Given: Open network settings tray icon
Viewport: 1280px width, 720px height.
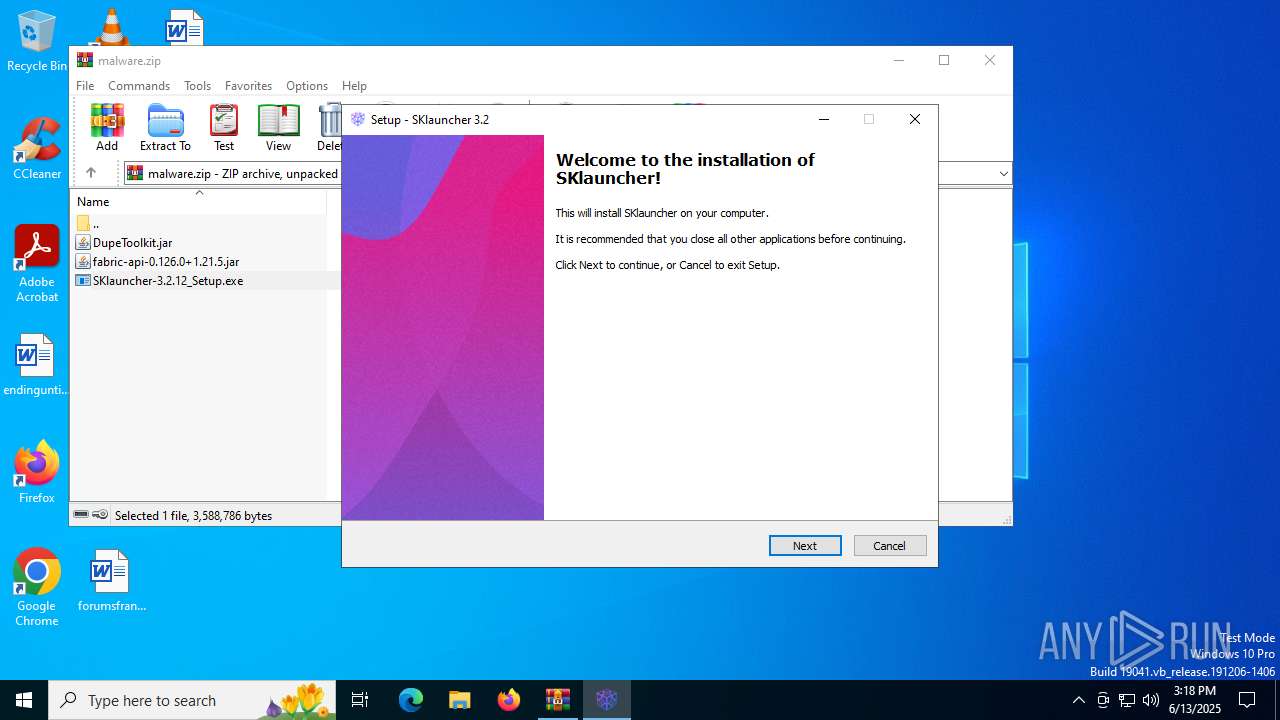Looking at the screenshot, I should tap(1127, 700).
